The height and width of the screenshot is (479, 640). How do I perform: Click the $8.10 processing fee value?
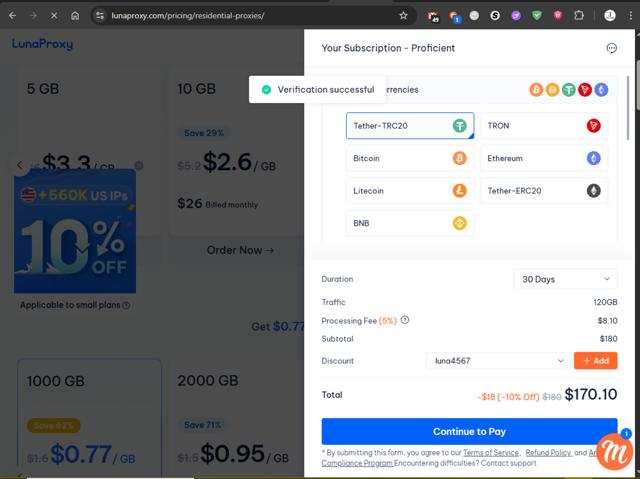607,320
